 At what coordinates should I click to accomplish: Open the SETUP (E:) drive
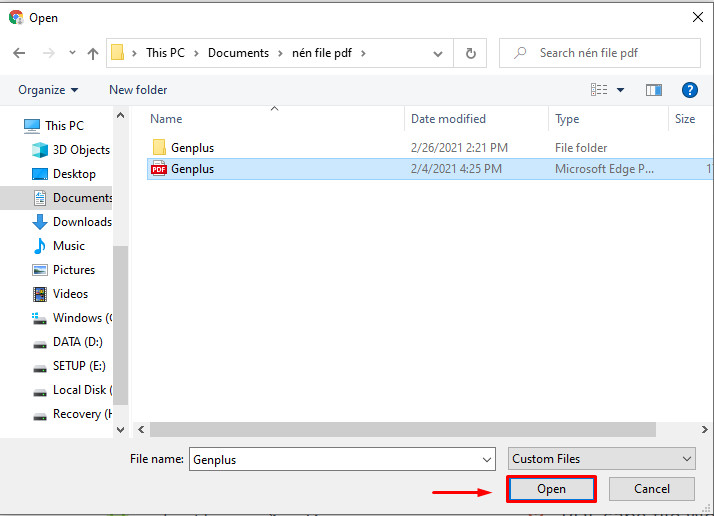pyautogui.click(x=79, y=366)
